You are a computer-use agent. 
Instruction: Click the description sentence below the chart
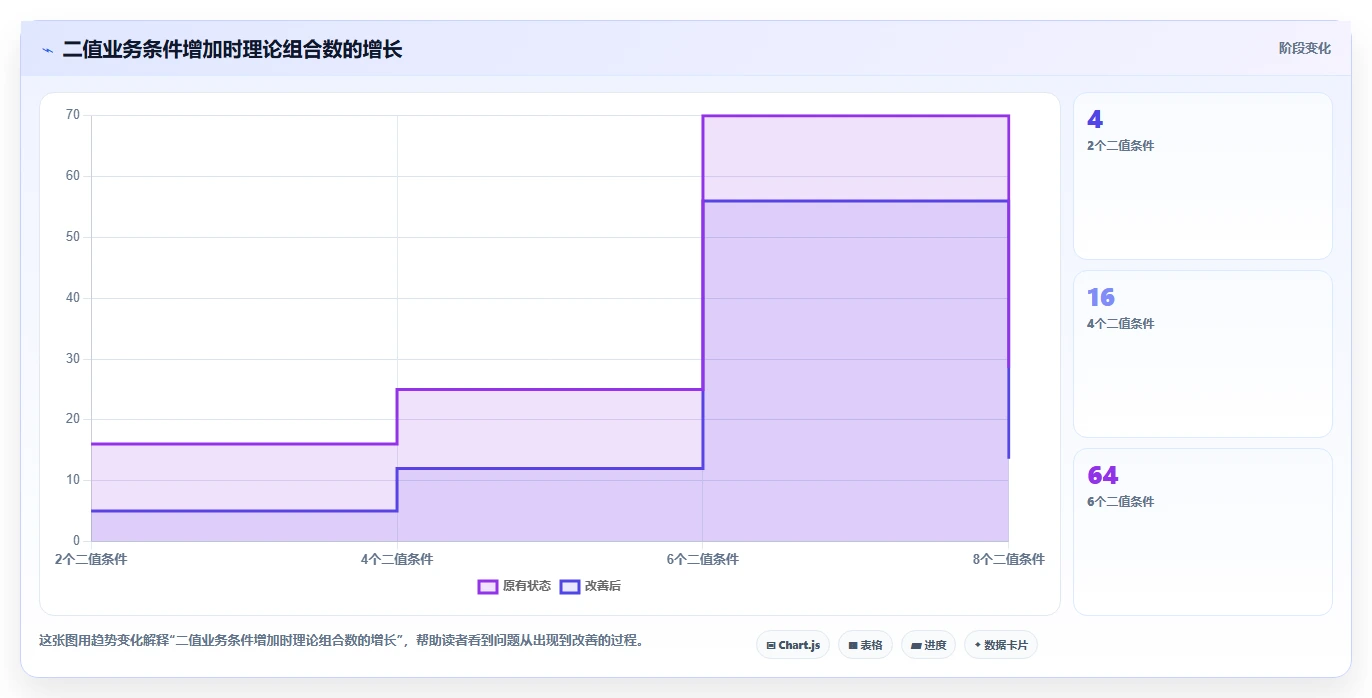[x=341, y=640]
